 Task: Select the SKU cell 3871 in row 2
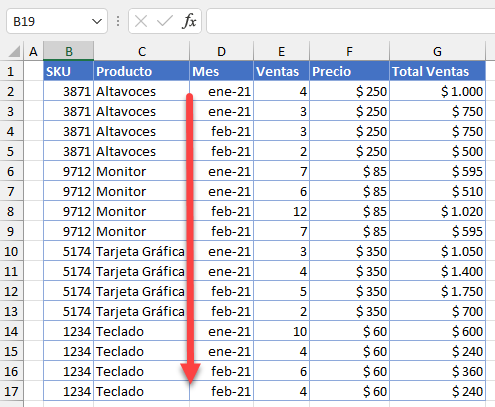[x=69, y=91]
